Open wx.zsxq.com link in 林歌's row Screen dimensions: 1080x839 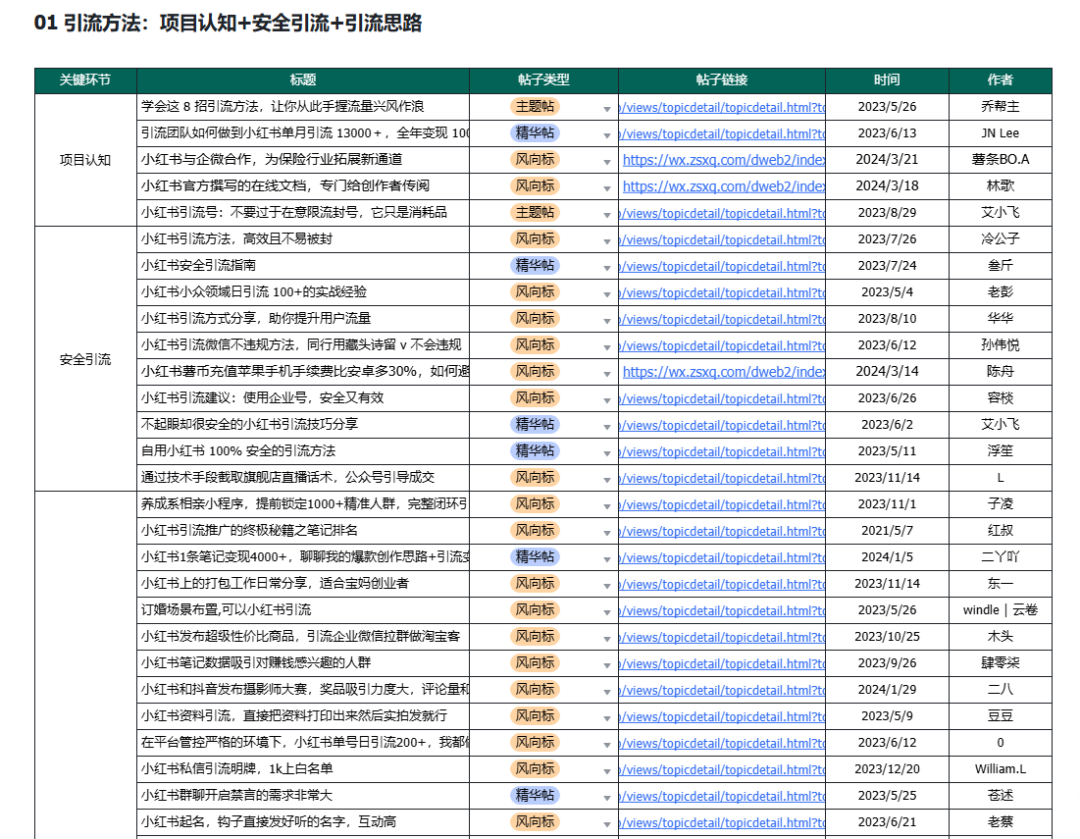click(723, 186)
